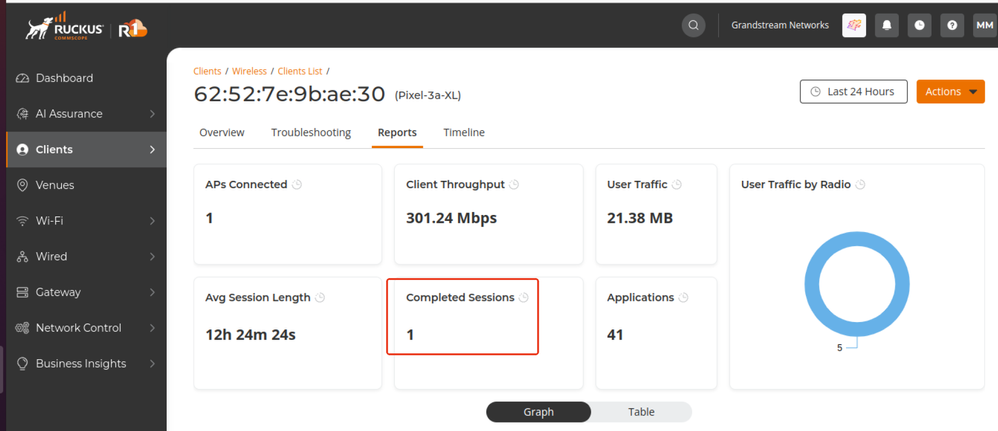Switch to the Timeline tab

click(x=464, y=132)
